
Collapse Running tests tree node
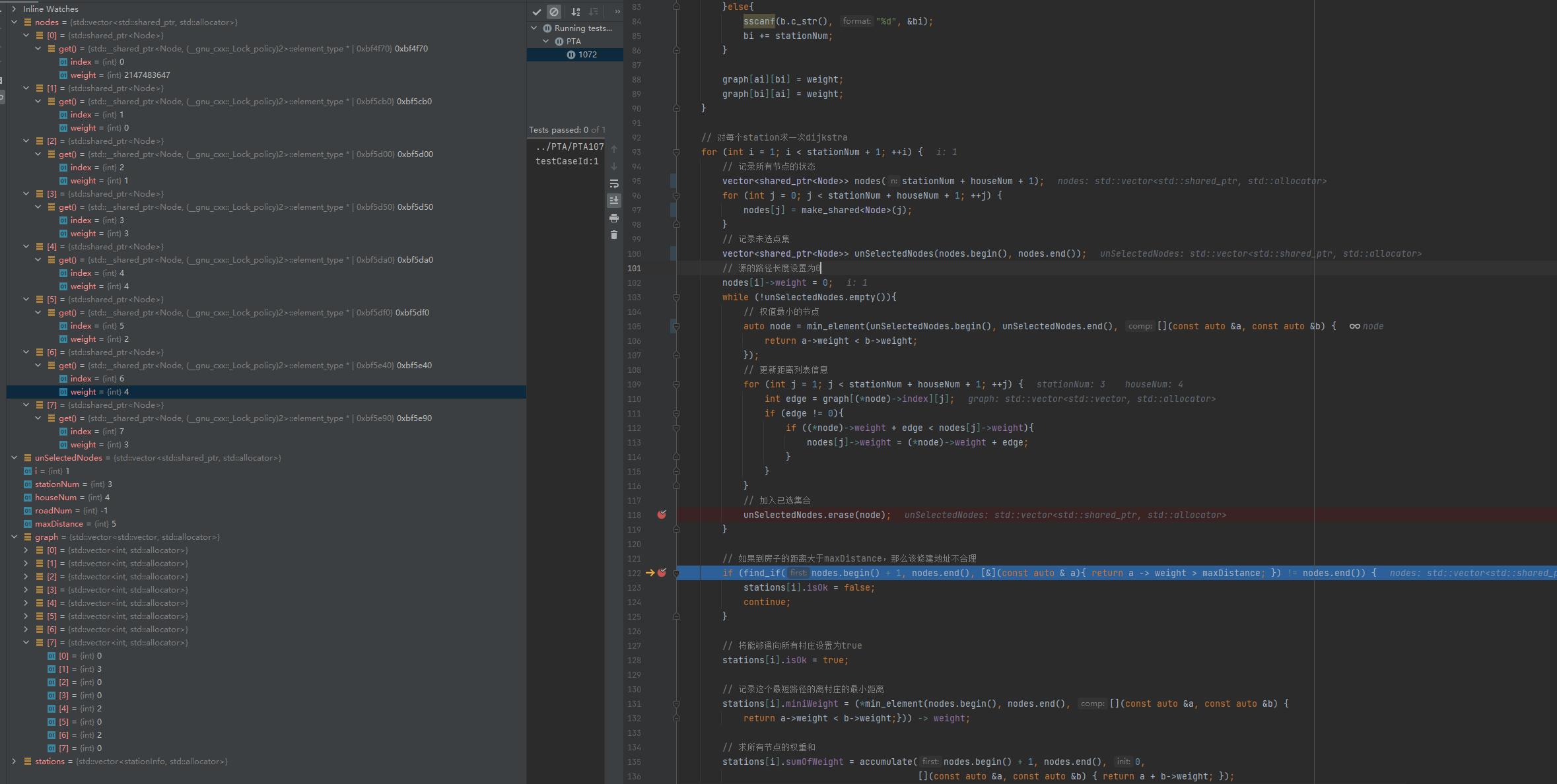pyautogui.click(x=534, y=28)
